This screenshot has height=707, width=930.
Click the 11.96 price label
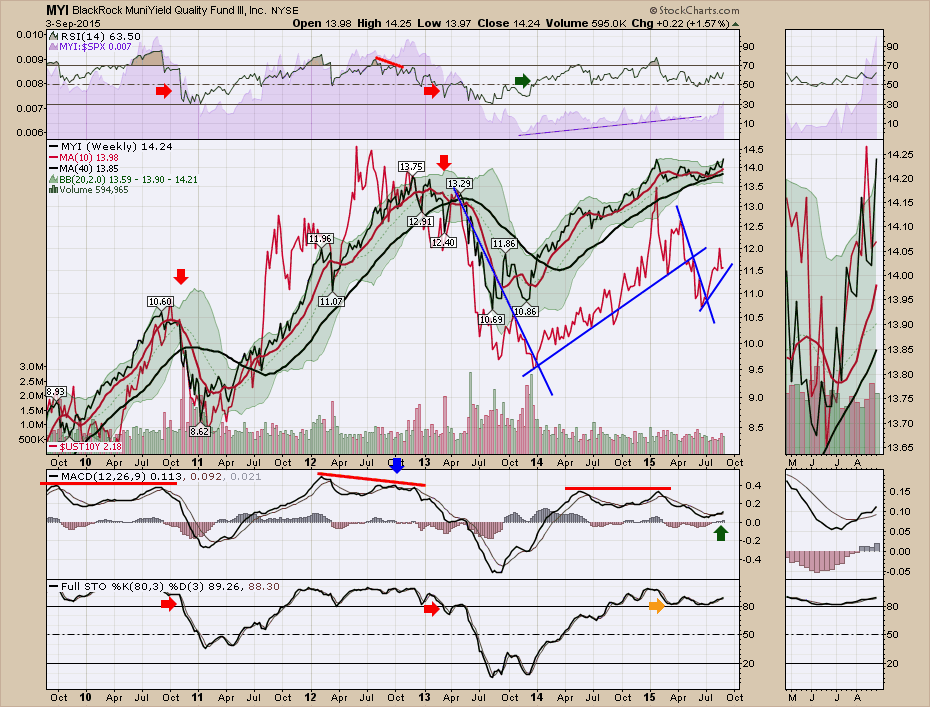[320, 238]
